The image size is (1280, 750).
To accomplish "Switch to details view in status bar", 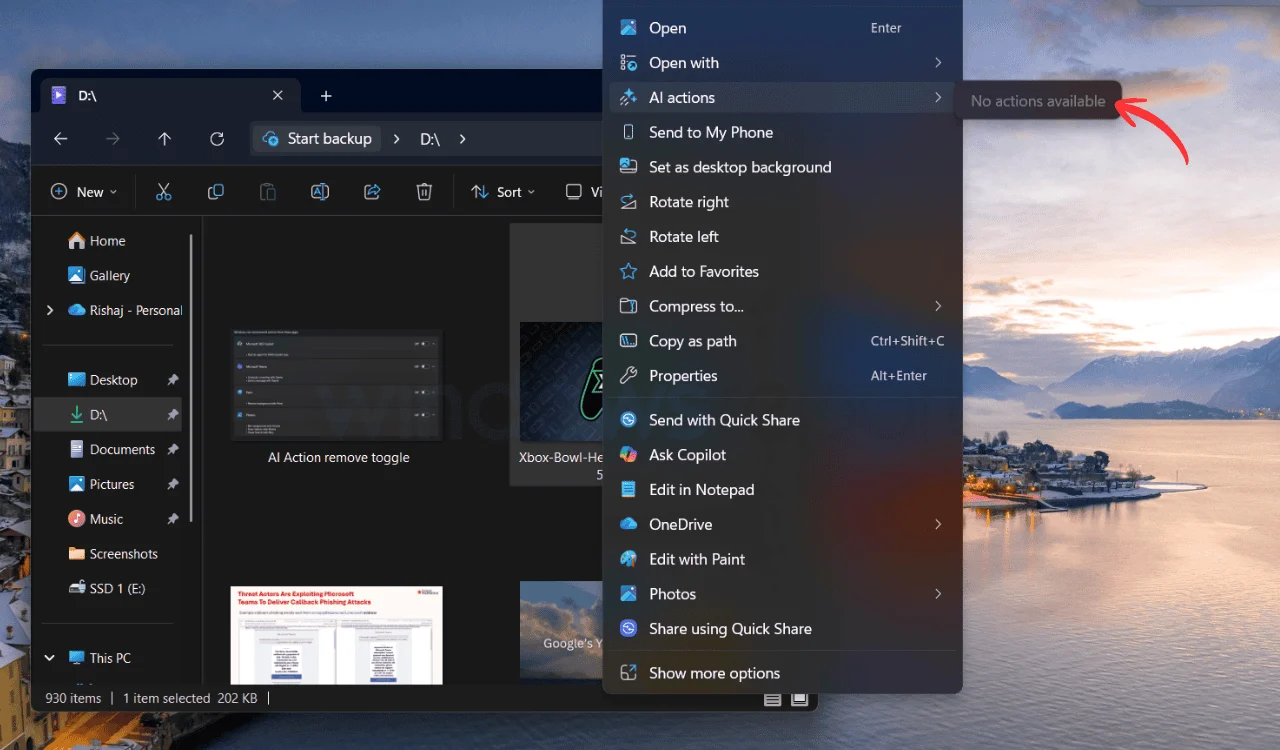I will 773,699.
